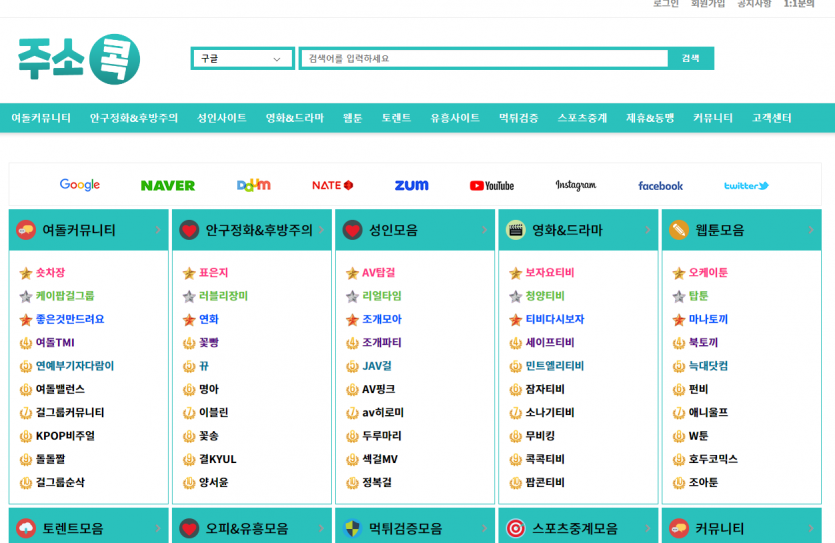Click target icon beside 스포츠중계모음
Image resolution: width=835 pixels, height=543 pixels.
pos(515,528)
